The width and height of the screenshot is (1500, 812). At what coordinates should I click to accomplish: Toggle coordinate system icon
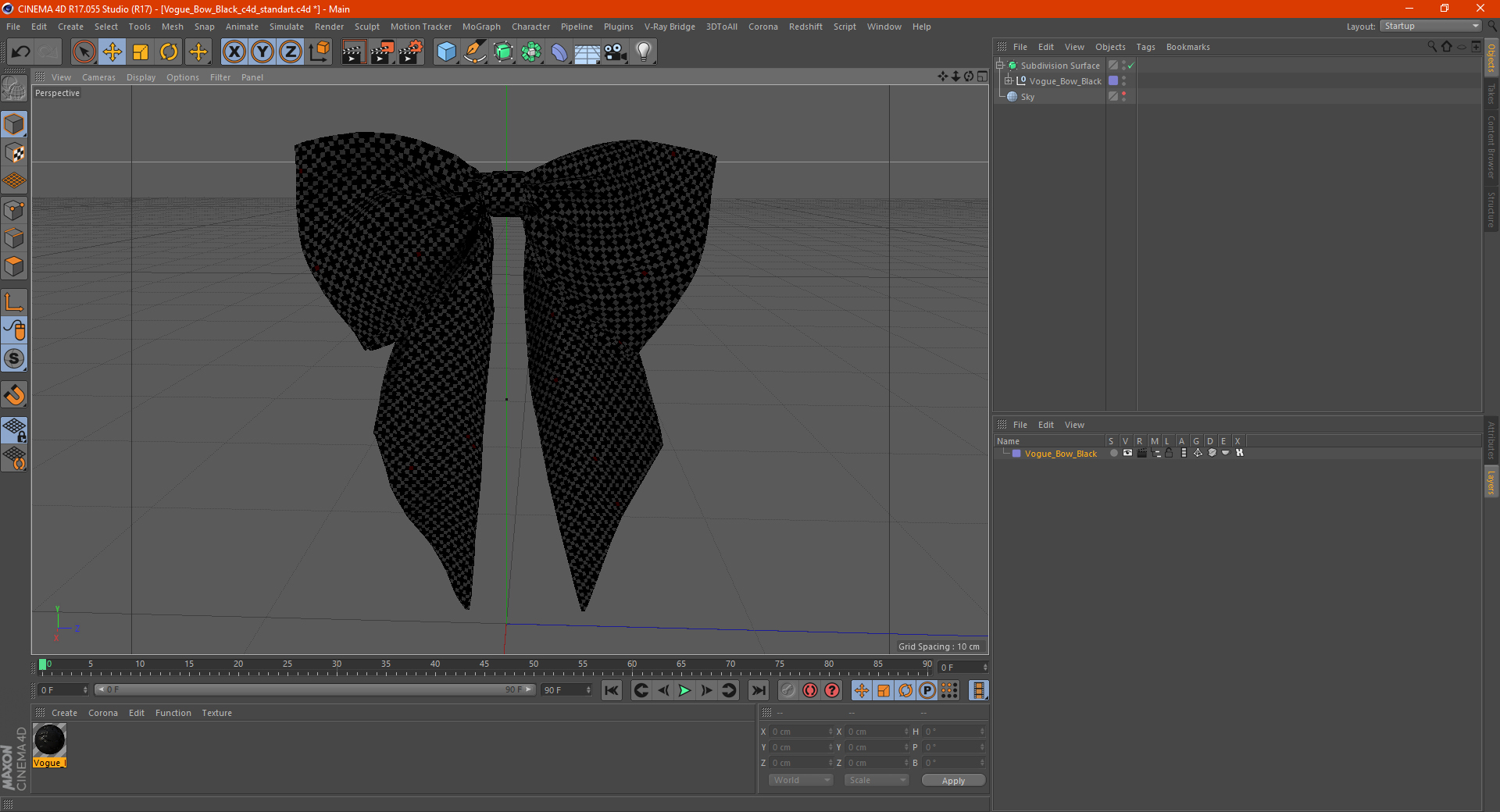319,52
